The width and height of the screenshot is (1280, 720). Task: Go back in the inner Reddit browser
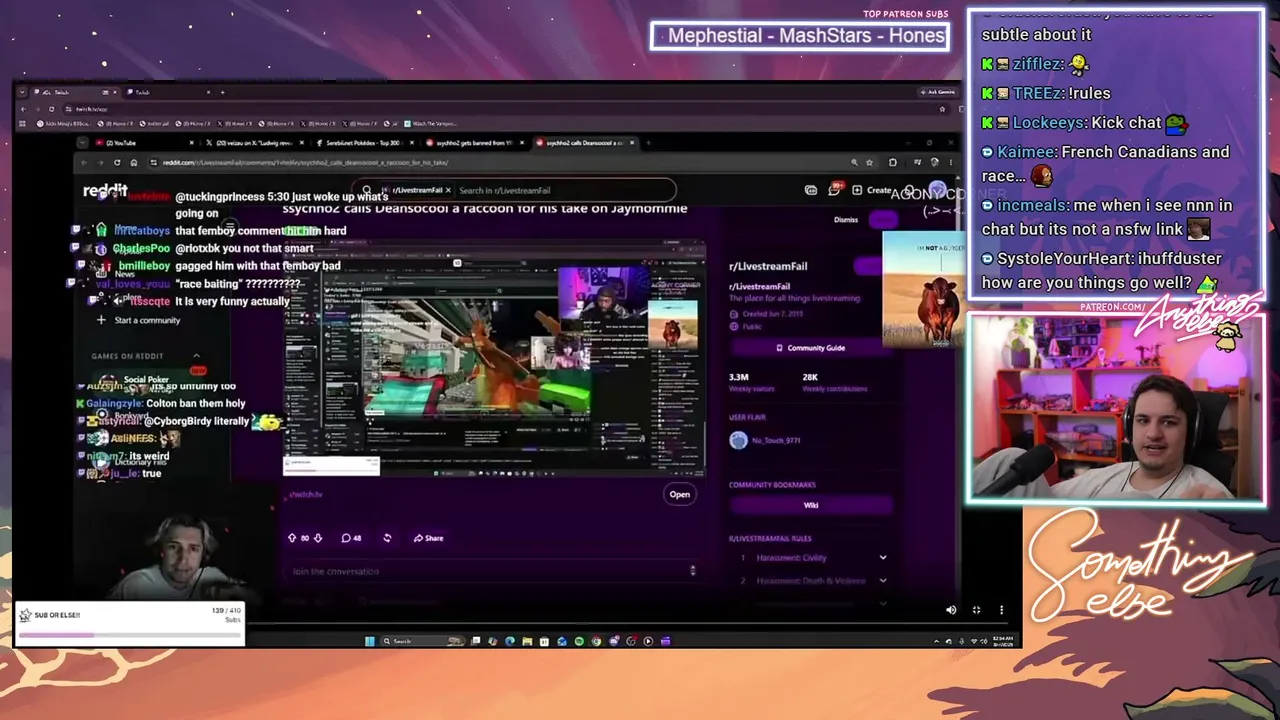[84, 162]
